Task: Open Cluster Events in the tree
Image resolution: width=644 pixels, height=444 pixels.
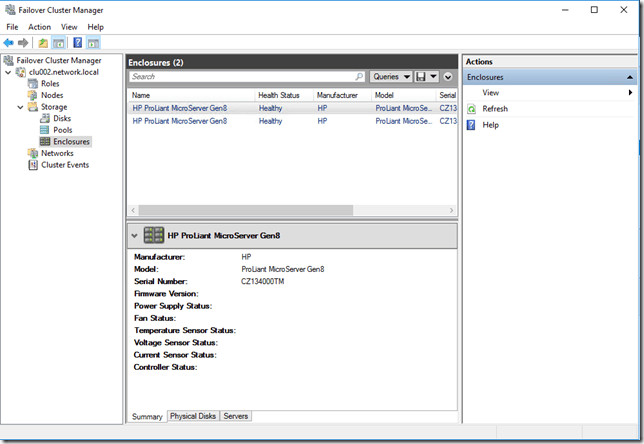Action: pos(64,165)
